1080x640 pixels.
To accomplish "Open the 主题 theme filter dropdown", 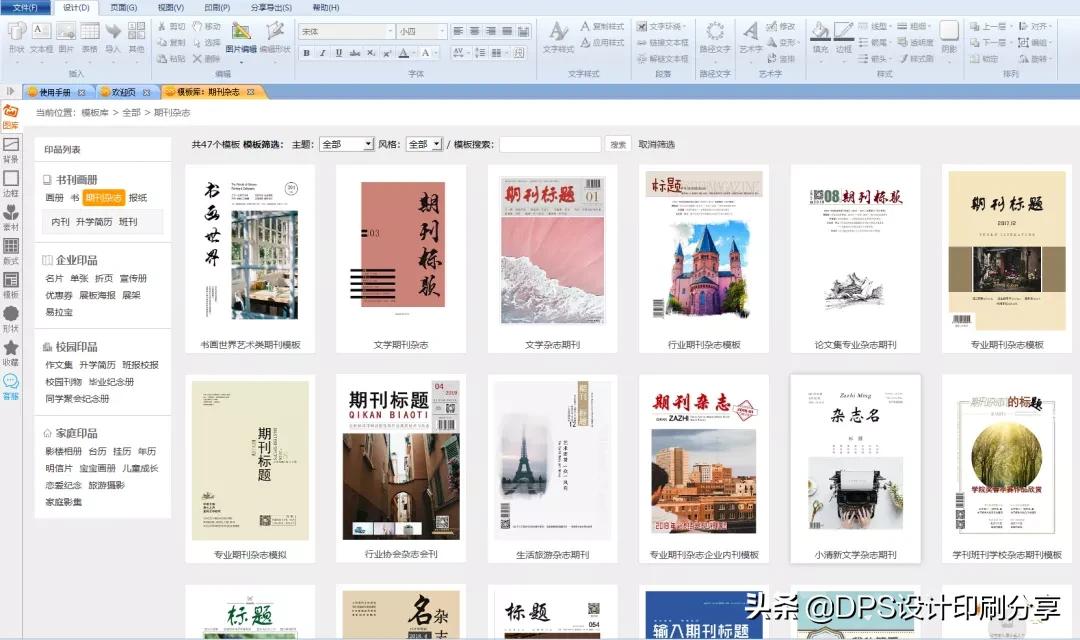I will [347, 144].
